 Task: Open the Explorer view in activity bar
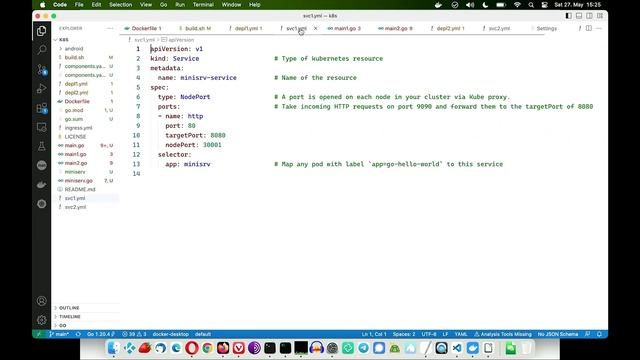41,31
